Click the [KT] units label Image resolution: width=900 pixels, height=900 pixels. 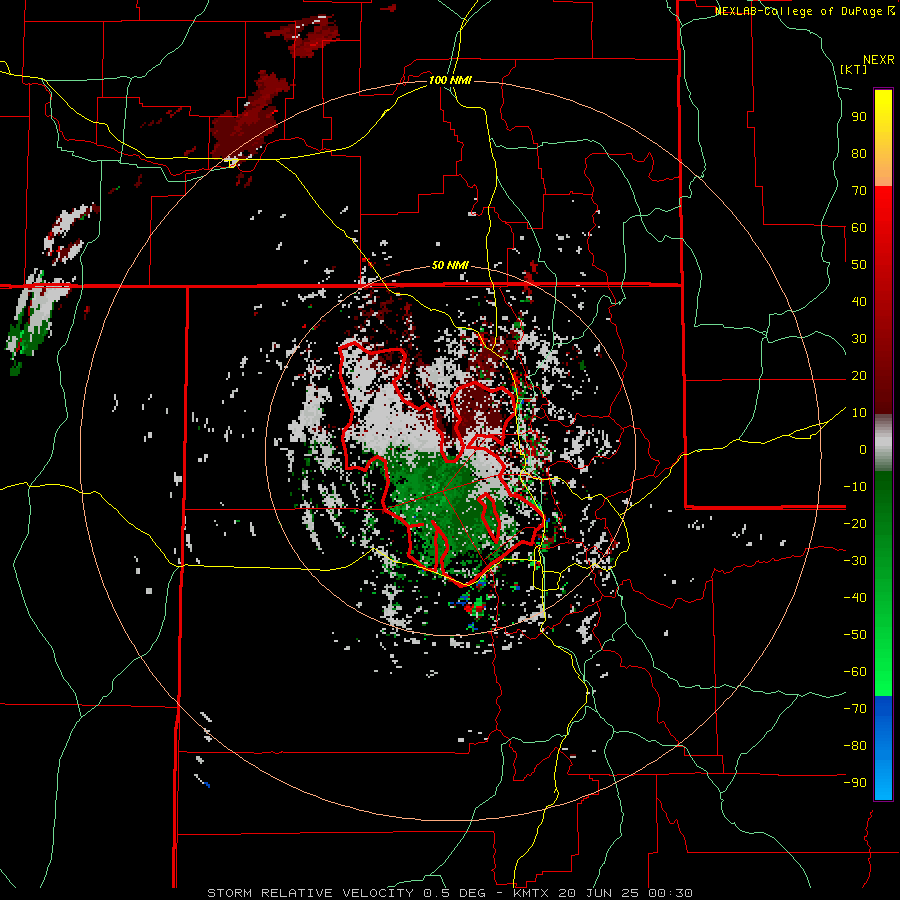[x=854, y=69]
